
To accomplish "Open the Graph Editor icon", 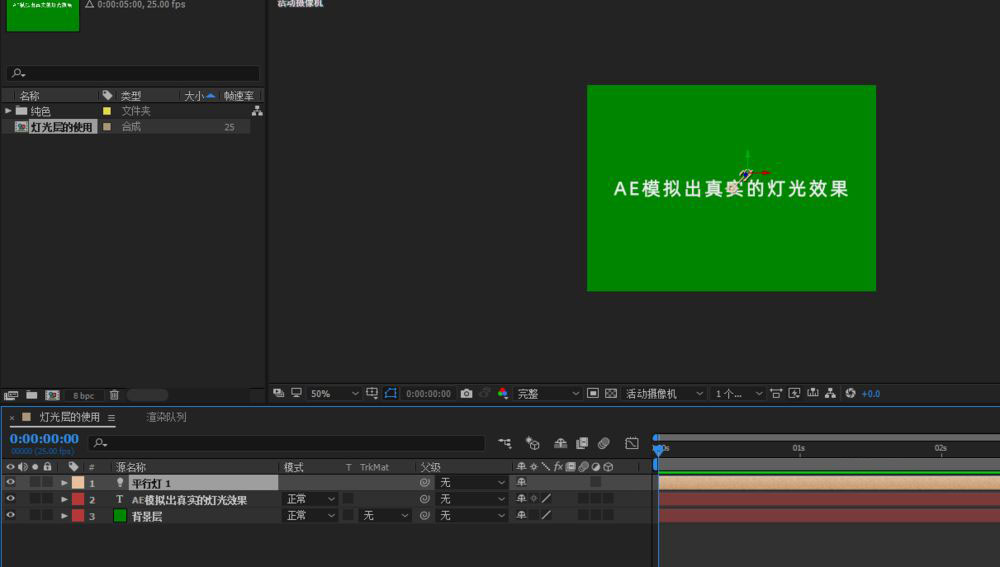I will (x=632, y=443).
